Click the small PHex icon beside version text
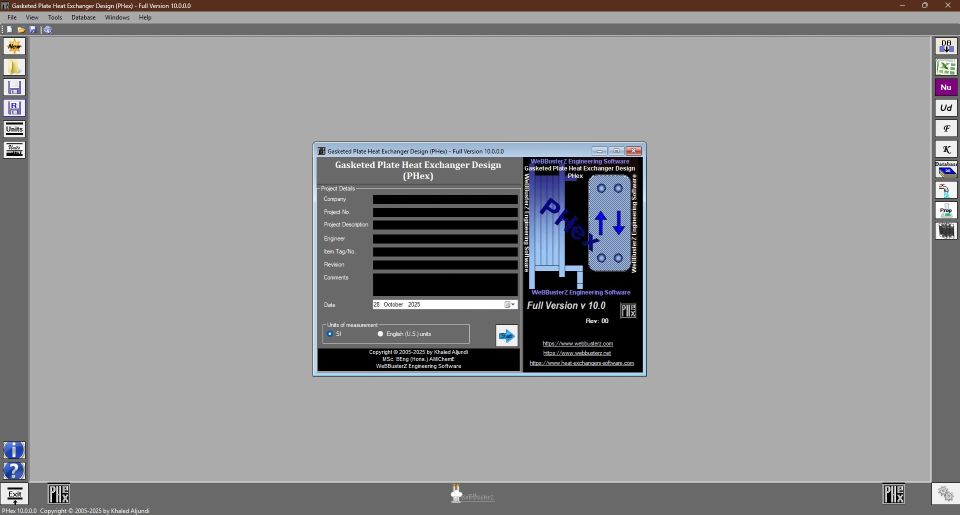This screenshot has width=960, height=515. click(628, 310)
